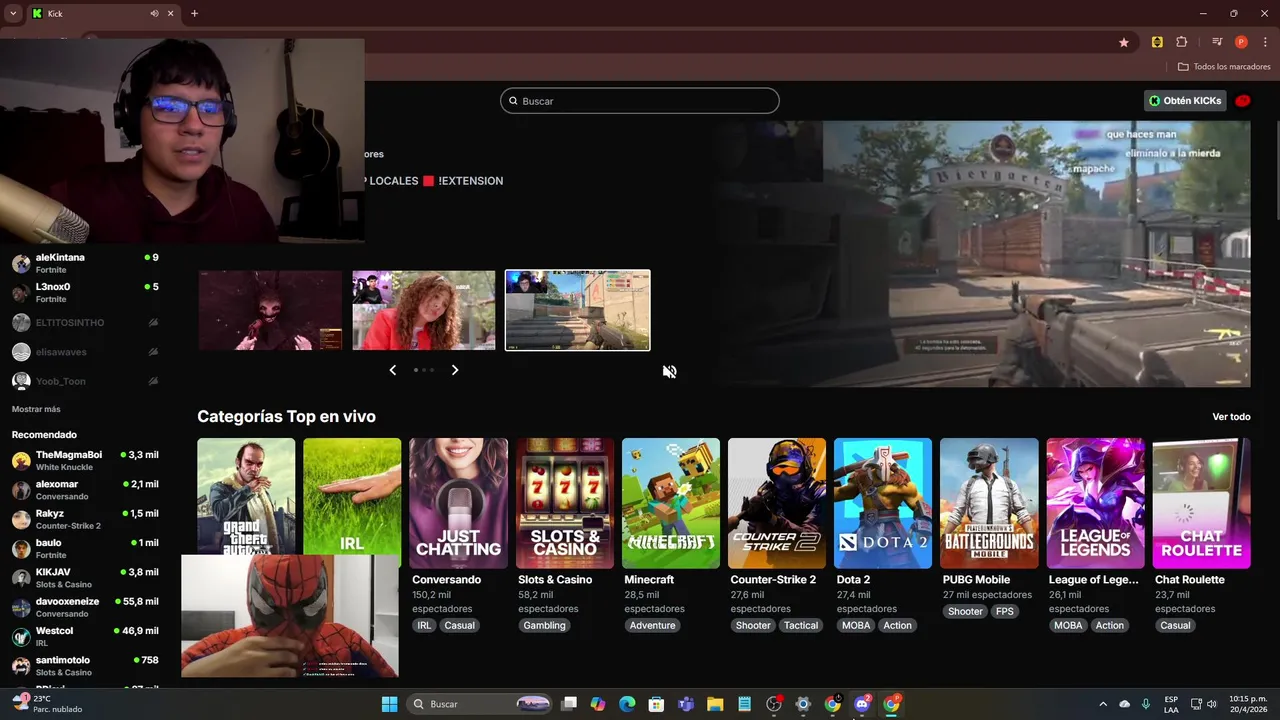Viewport: 1280px width, 720px height.
Task: Go to the next featured stream
Action: pyautogui.click(x=455, y=370)
